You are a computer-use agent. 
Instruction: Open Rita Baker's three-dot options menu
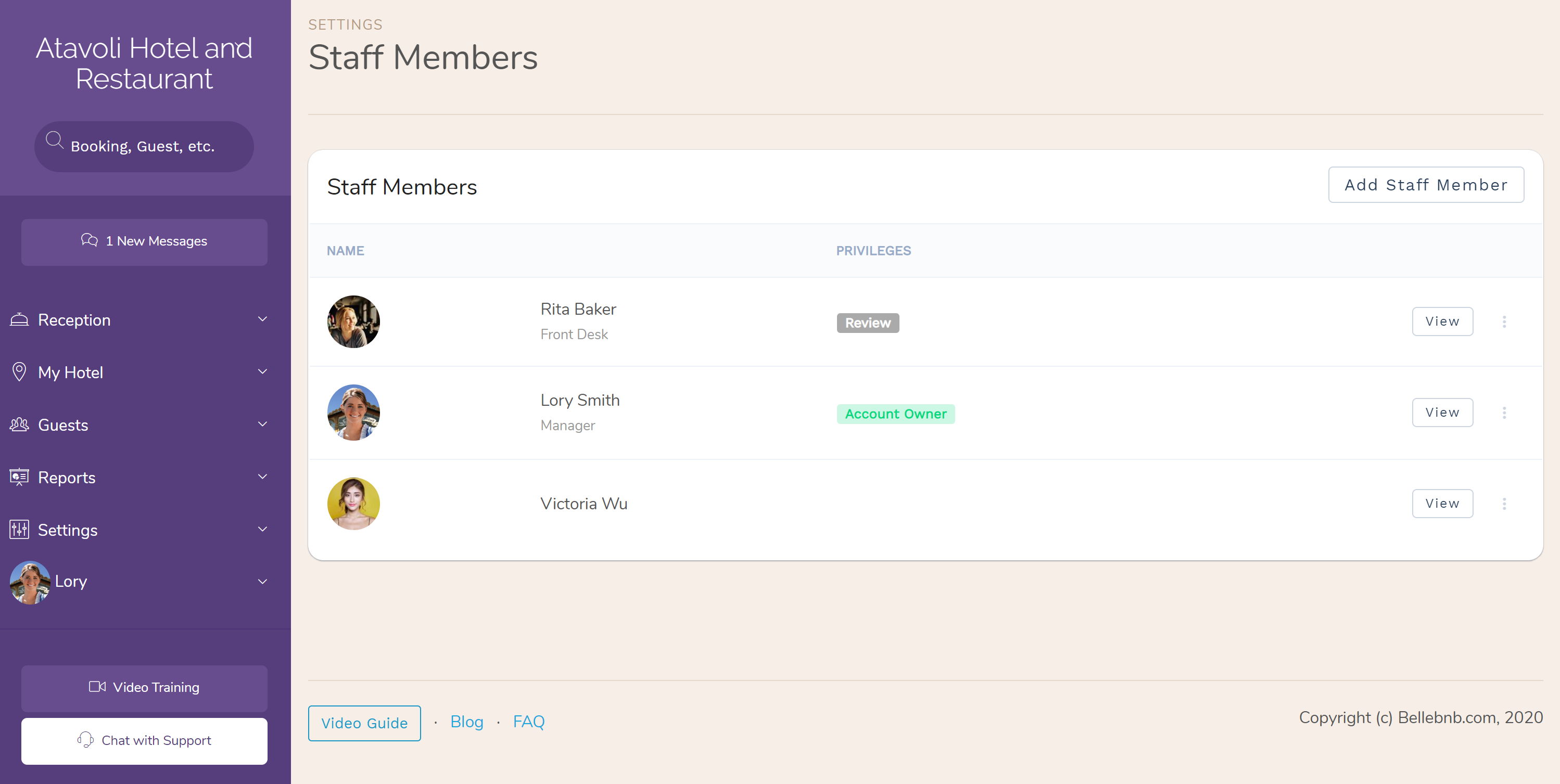[x=1504, y=321]
